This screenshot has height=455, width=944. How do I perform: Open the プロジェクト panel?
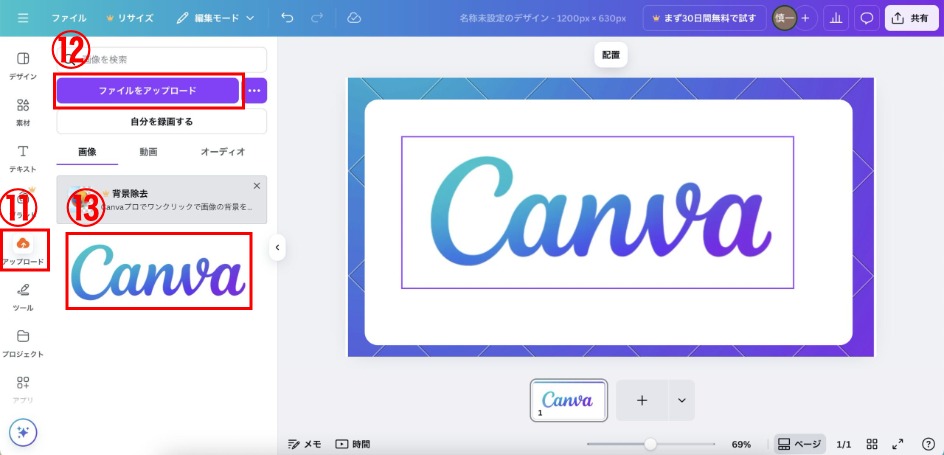[23, 344]
